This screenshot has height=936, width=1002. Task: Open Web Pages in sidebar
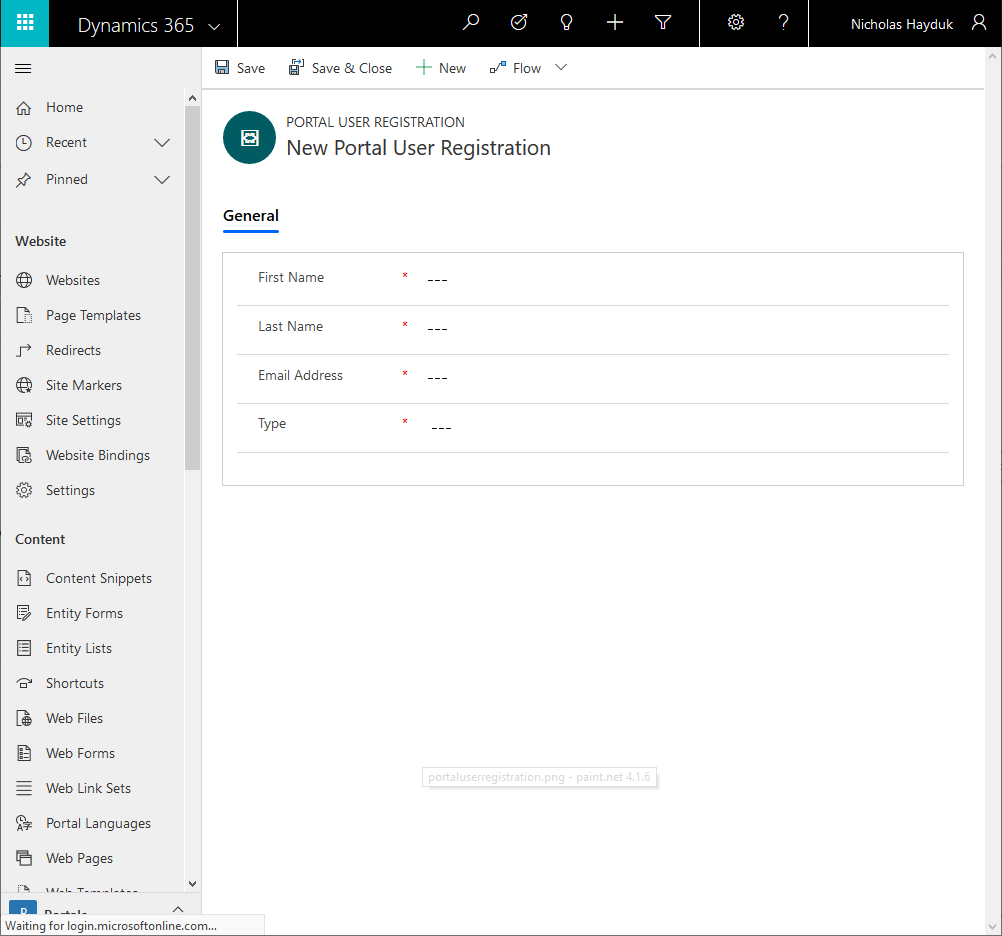(79, 859)
